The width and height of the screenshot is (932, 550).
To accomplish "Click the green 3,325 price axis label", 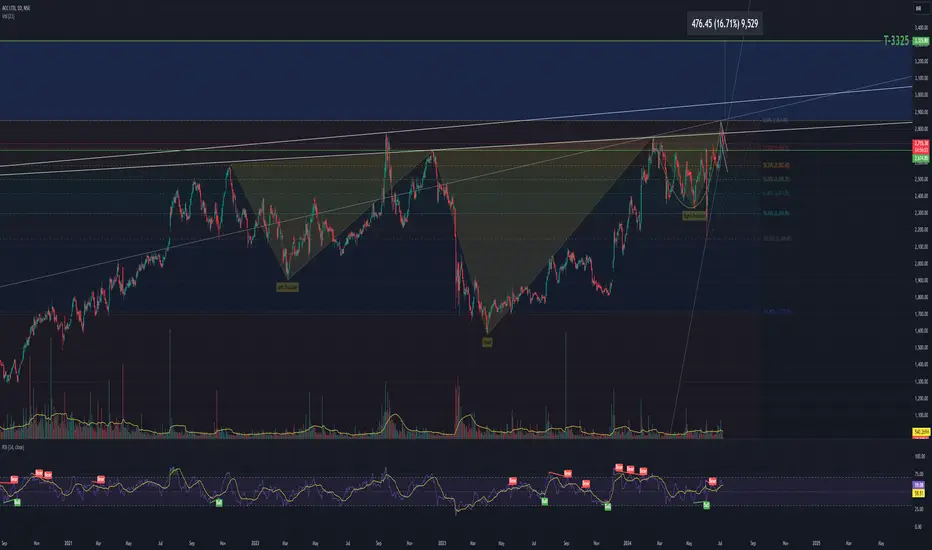I will 921,41.
